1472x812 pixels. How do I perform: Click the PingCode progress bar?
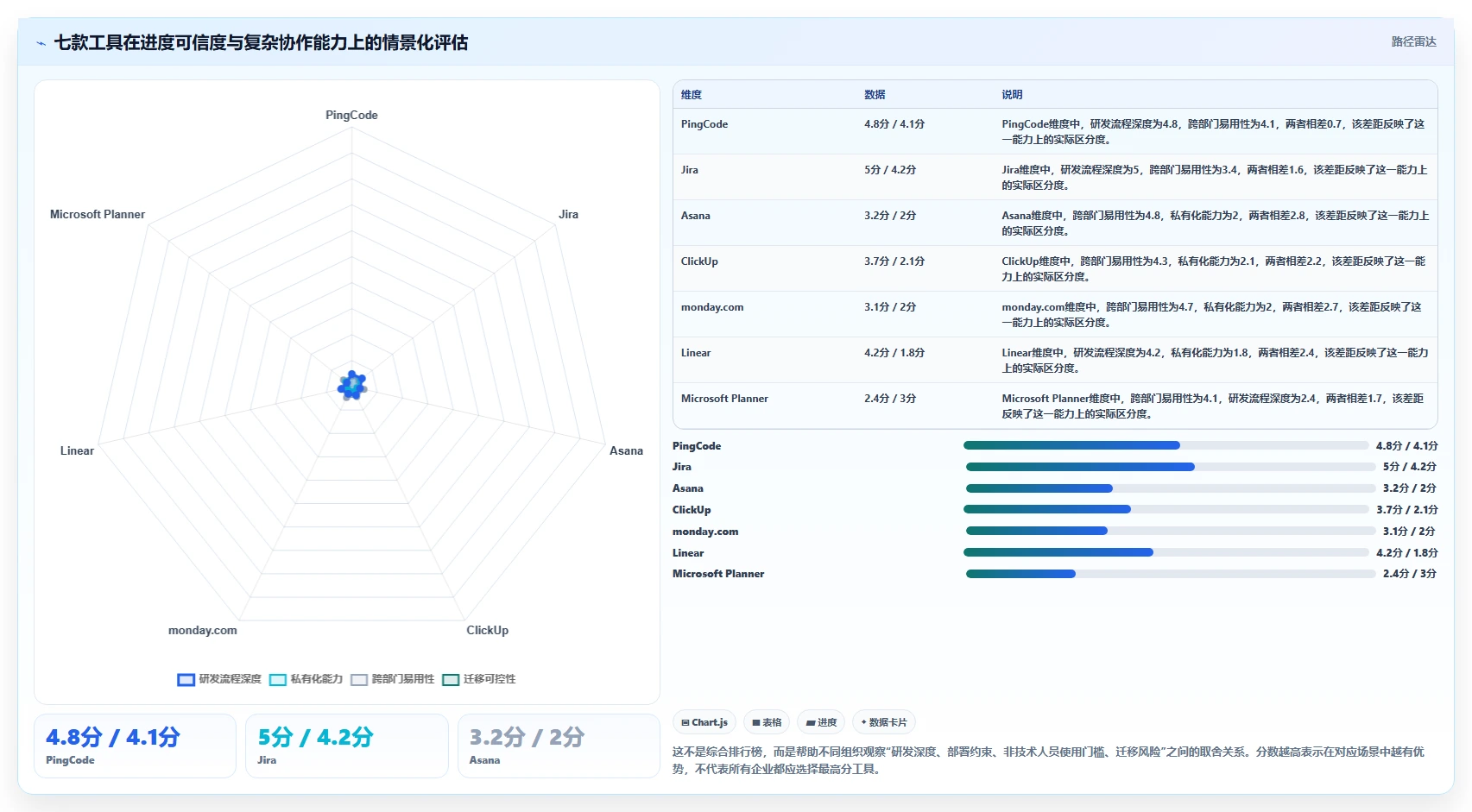(1166, 445)
